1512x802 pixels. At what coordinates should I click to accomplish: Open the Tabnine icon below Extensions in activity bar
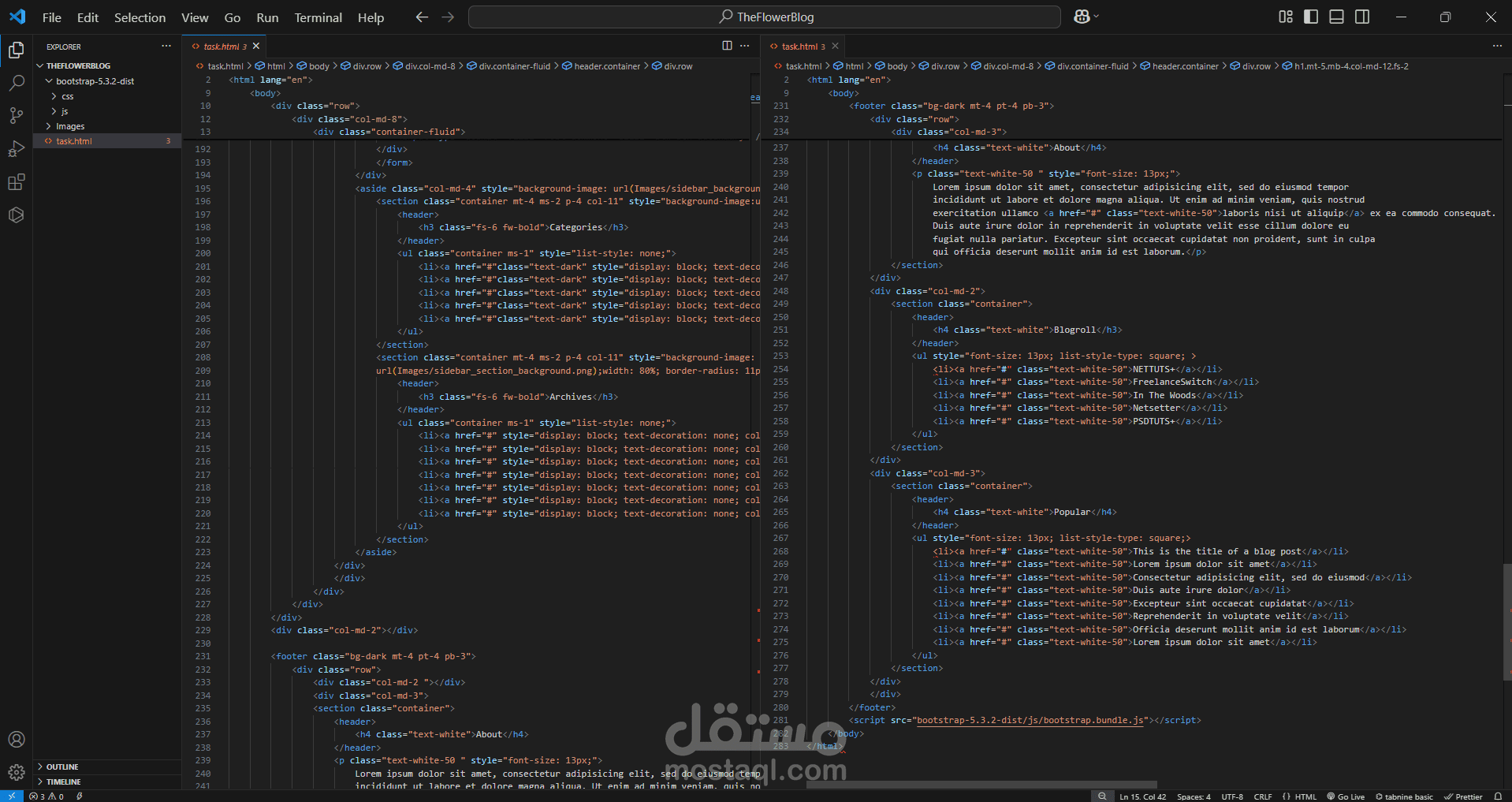coord(16,215)
